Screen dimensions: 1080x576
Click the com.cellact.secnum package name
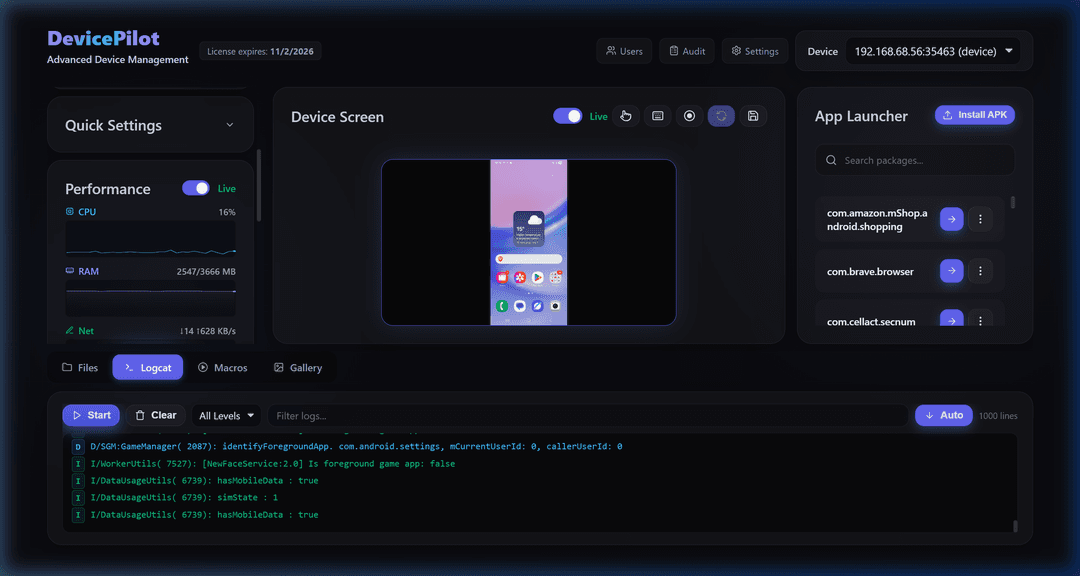[871, 322]
